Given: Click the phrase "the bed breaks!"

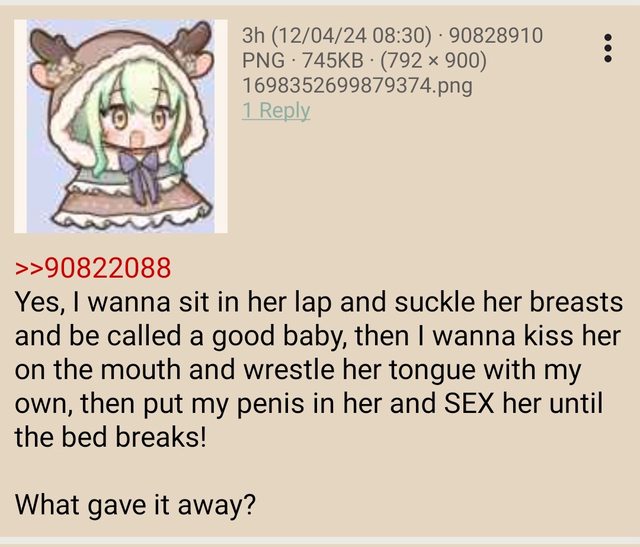Looking at the screenshot, I should [111, 437].
